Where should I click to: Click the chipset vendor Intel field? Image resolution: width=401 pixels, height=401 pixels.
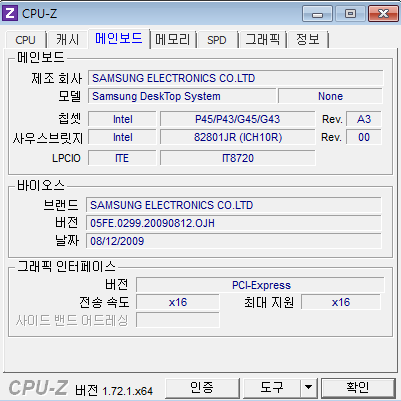pos(122,119)
